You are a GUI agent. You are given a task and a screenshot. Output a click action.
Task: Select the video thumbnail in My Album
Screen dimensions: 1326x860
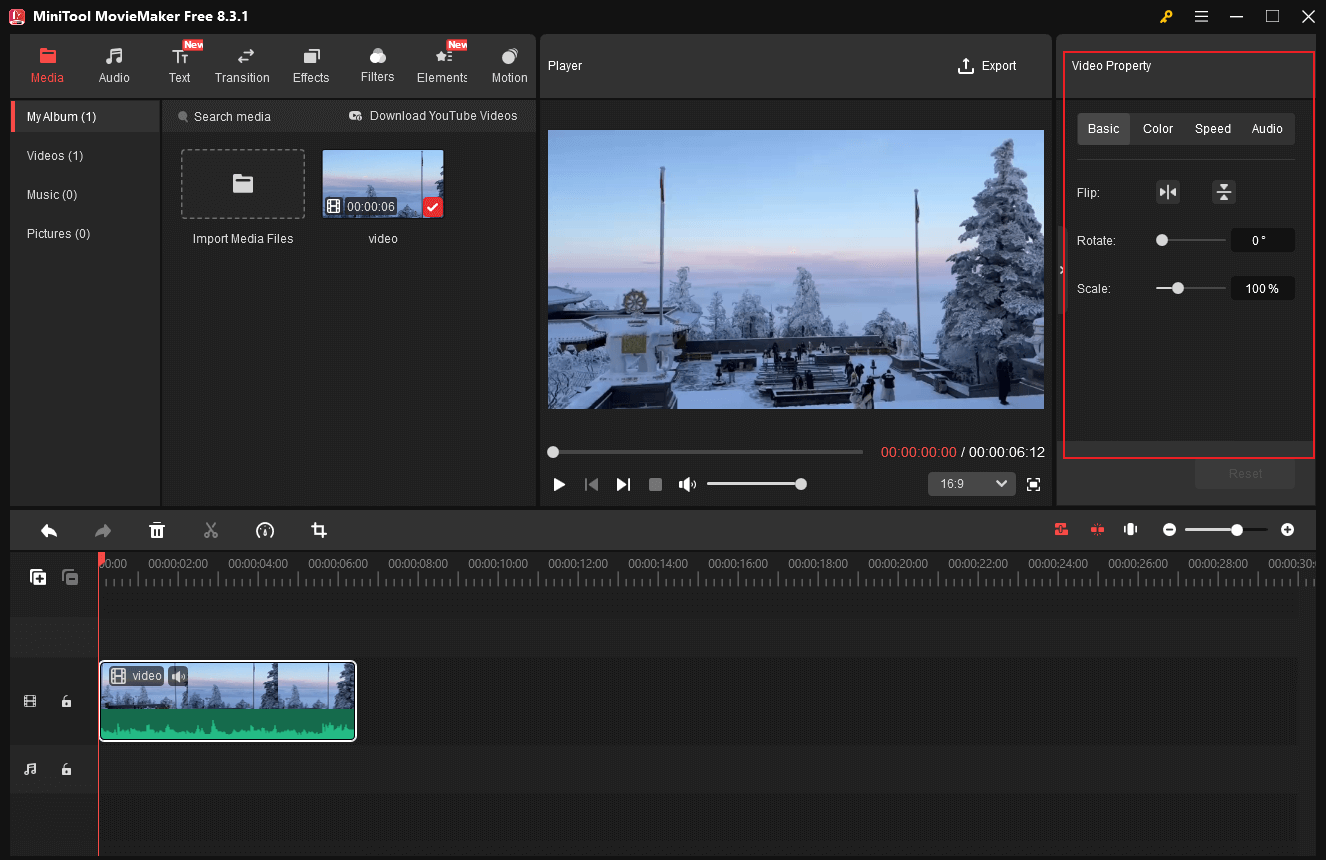pyautogui.click(x=382, y=183)
